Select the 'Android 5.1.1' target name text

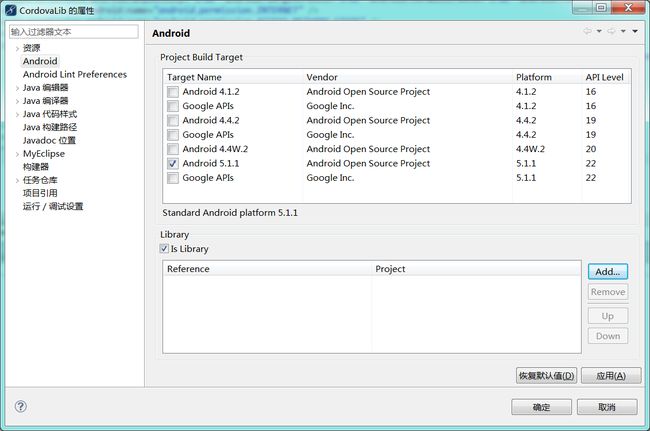click(211, 163)
